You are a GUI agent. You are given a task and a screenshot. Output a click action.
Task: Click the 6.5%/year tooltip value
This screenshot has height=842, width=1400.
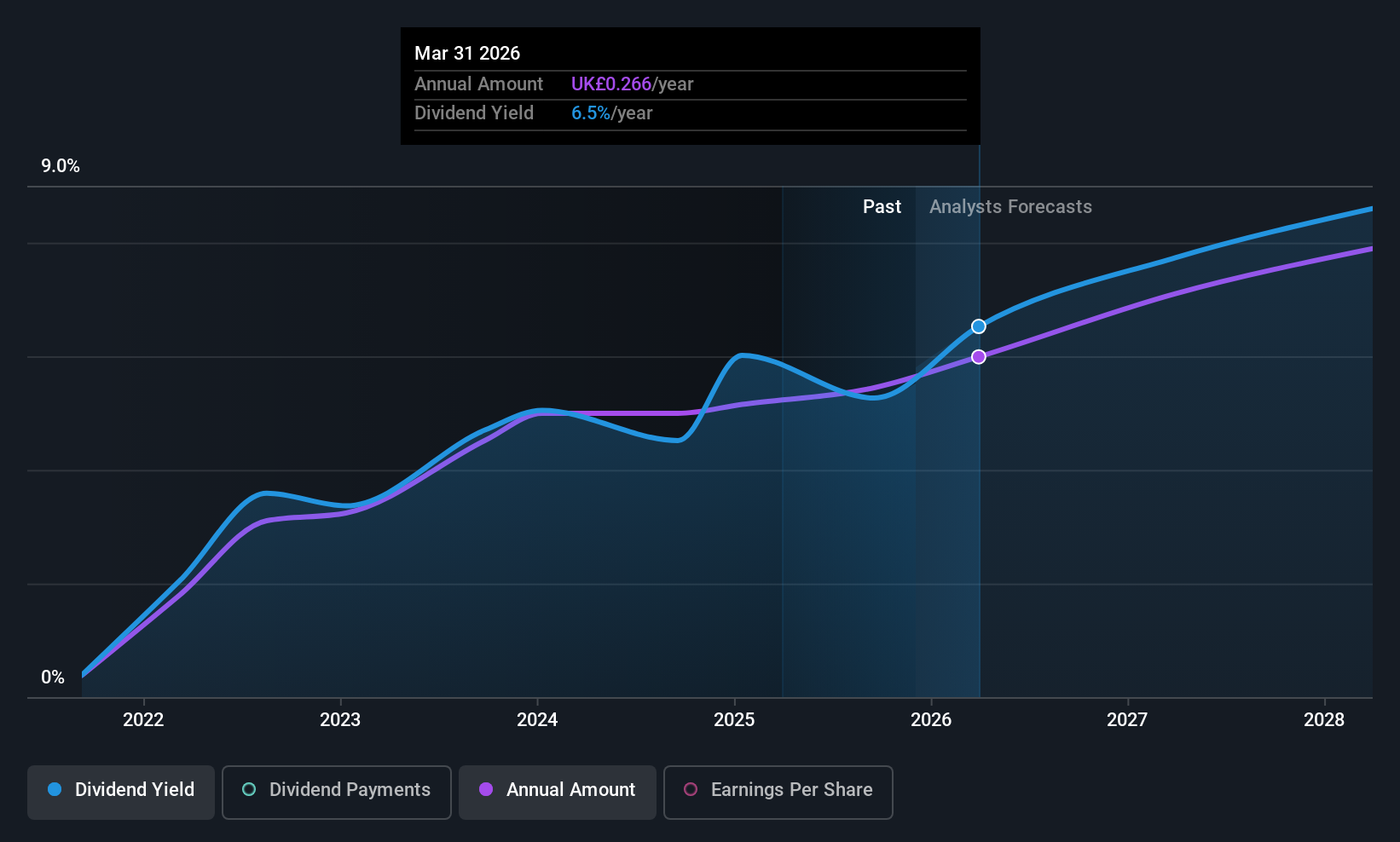tap(611, 113)
